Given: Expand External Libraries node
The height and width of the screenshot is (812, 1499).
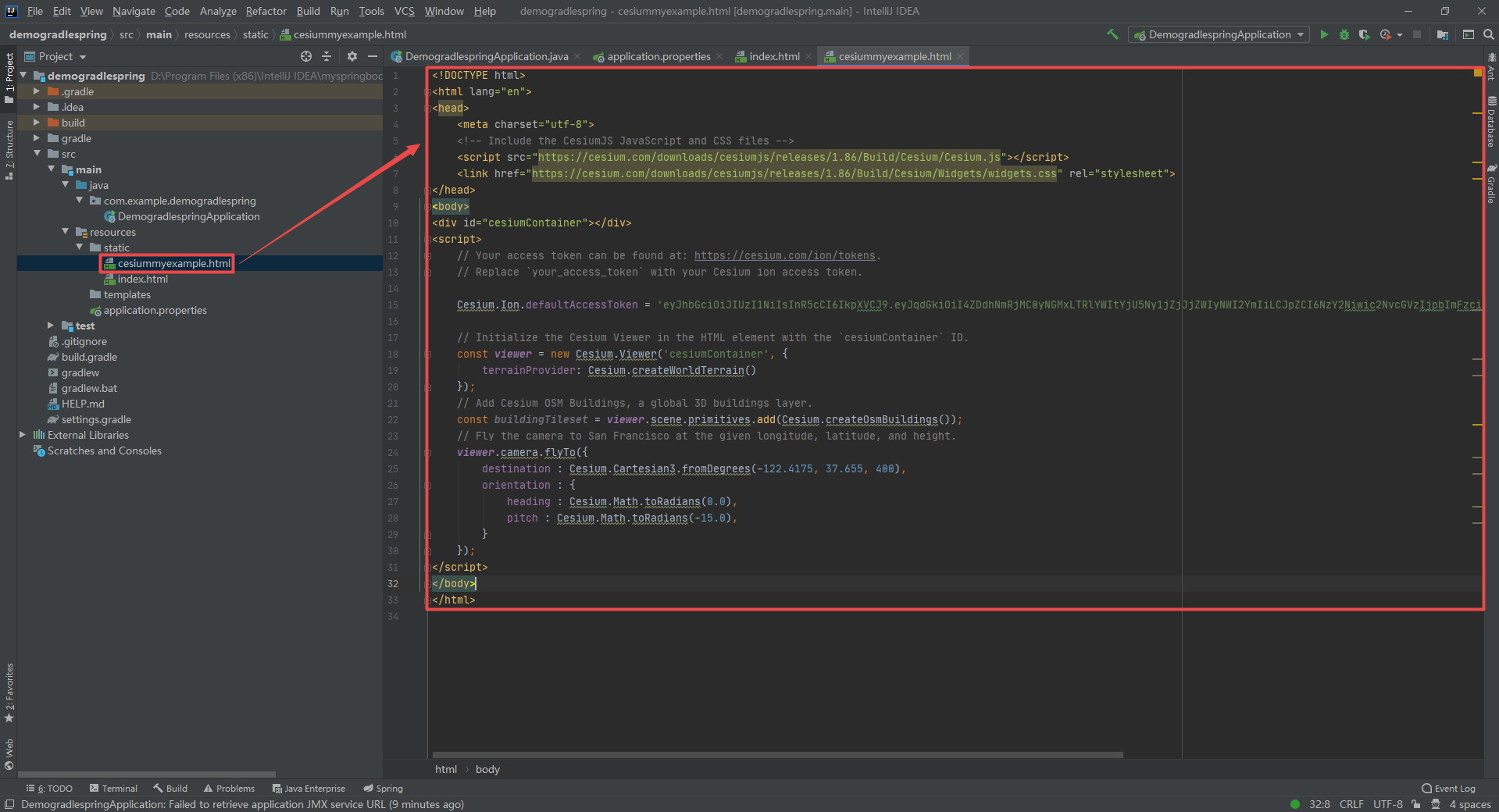Looking at the screenshot, I should [x=23, y=435].
